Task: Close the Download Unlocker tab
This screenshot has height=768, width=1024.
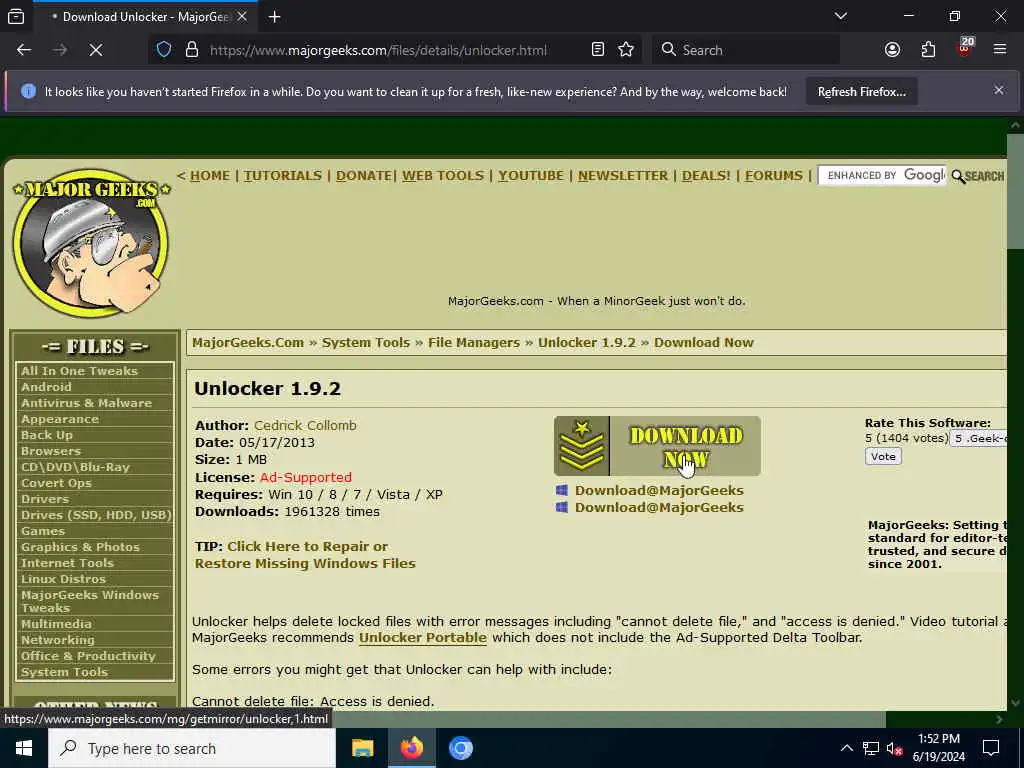Action: (242, 16)
